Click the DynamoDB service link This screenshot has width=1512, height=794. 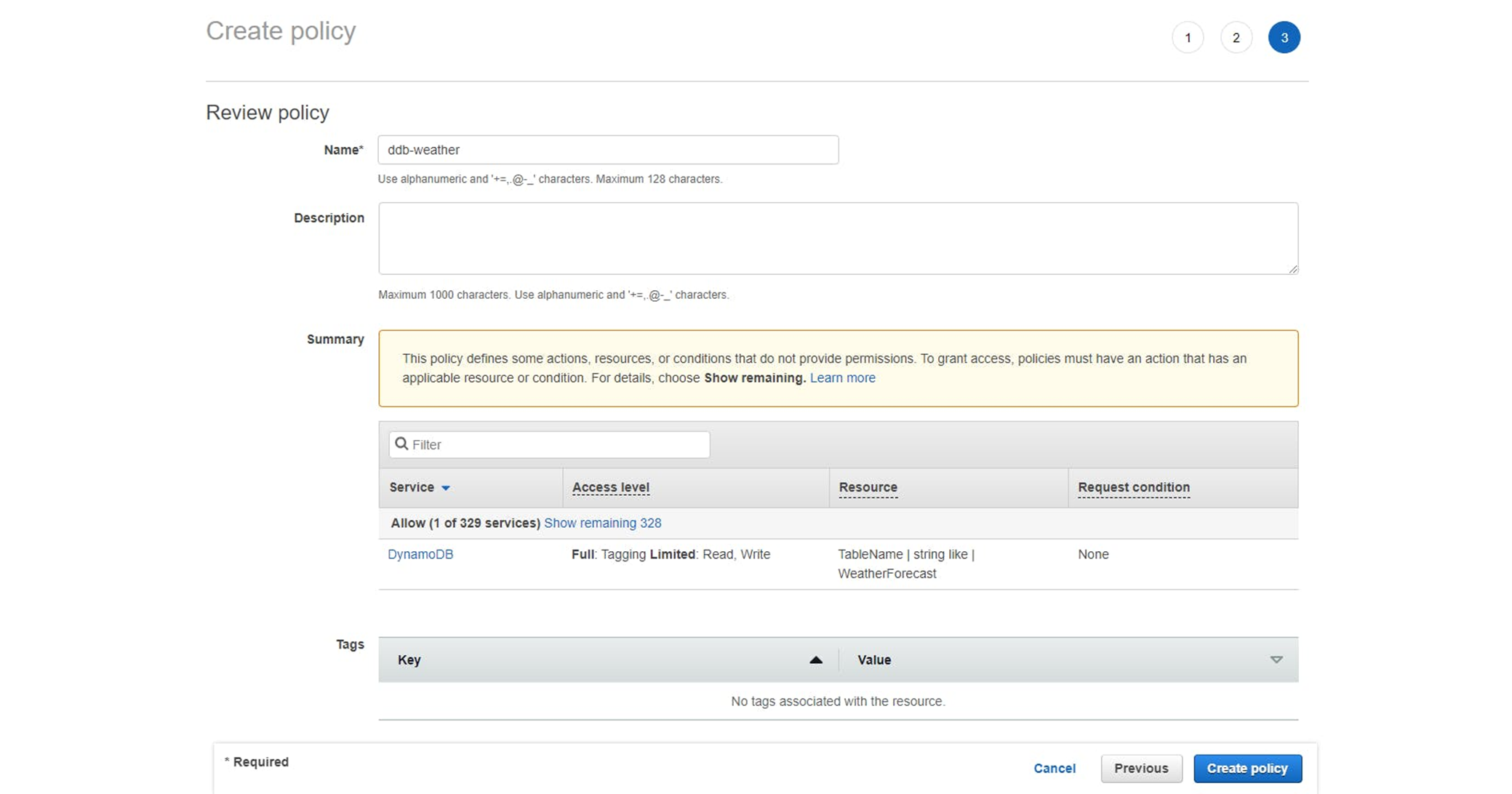(x=422, y=553)
